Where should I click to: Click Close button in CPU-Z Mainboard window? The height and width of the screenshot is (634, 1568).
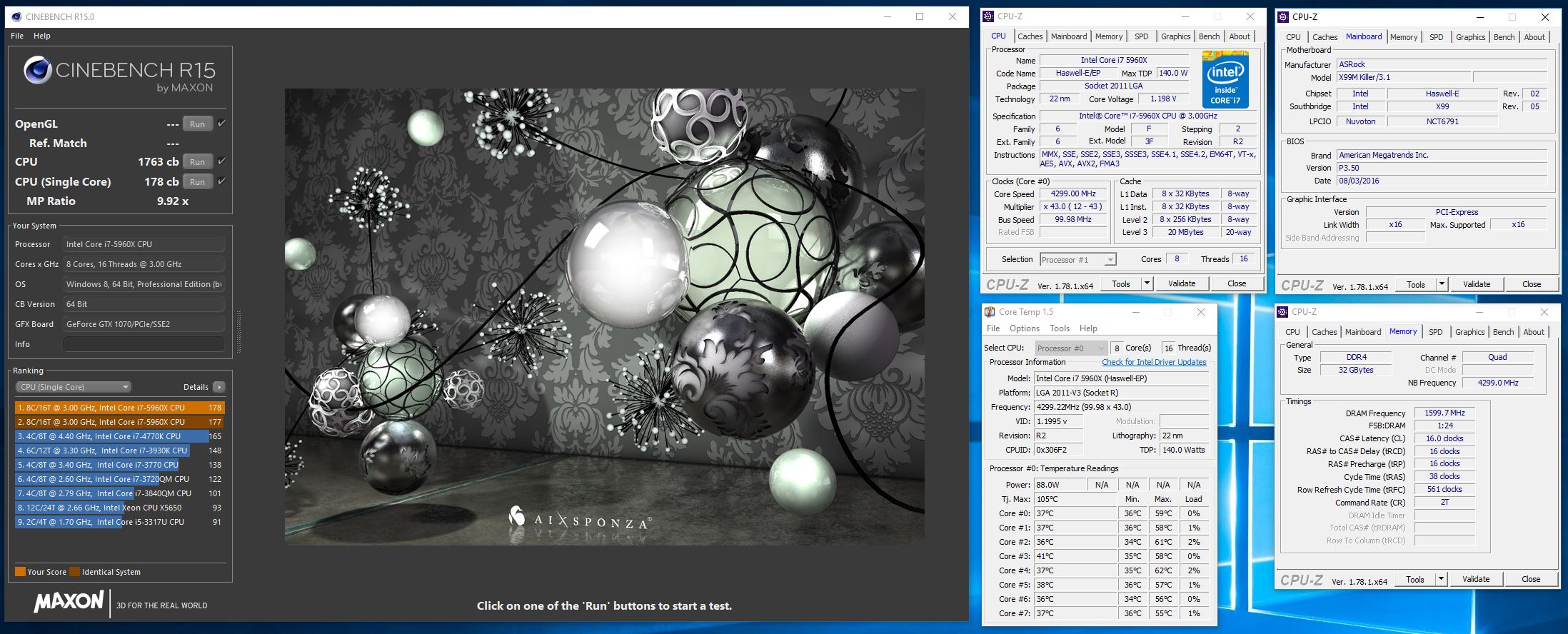pyautogui.click(x=1532, y=284)
